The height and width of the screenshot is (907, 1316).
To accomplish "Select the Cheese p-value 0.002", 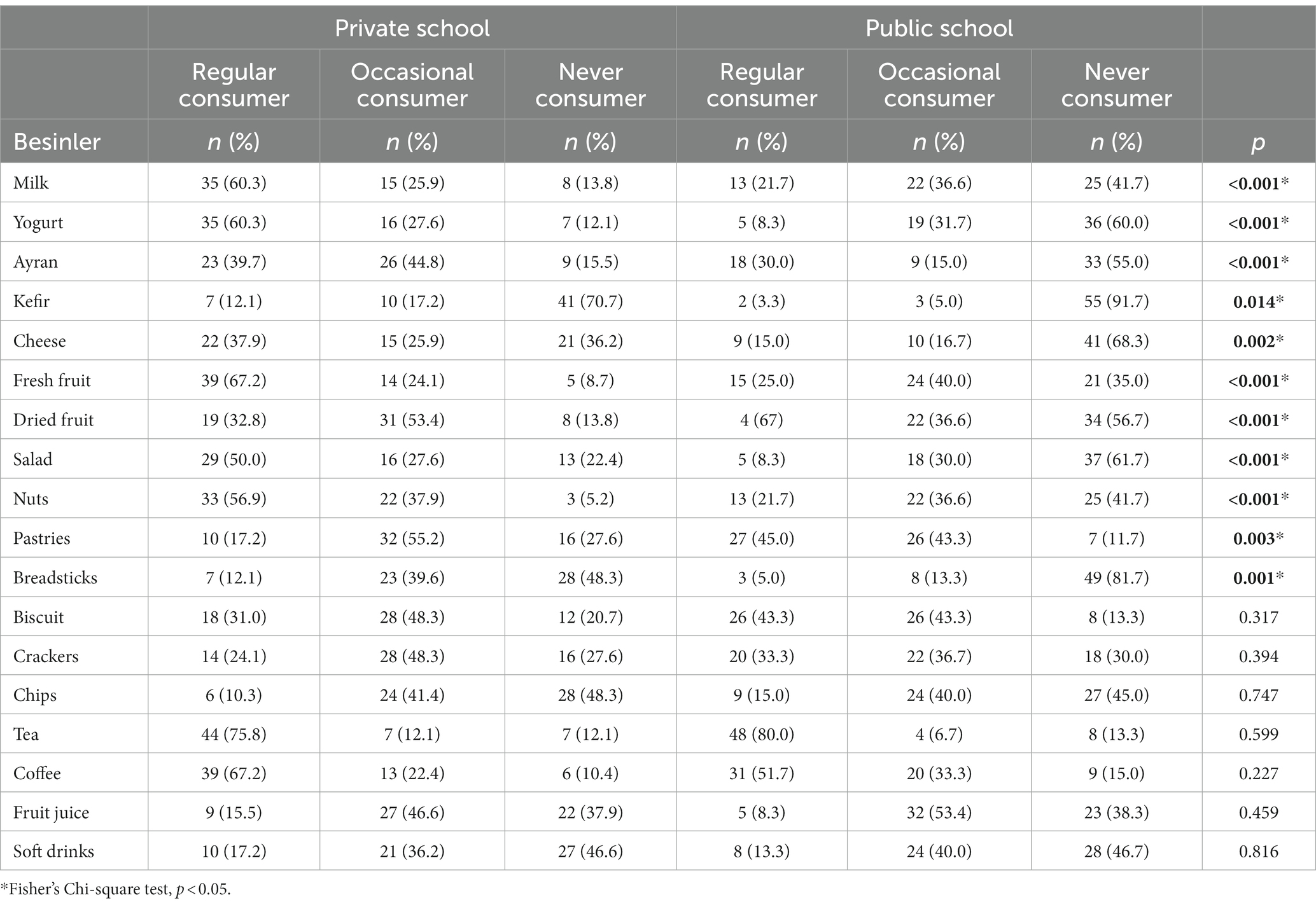I will point(1259,341).
